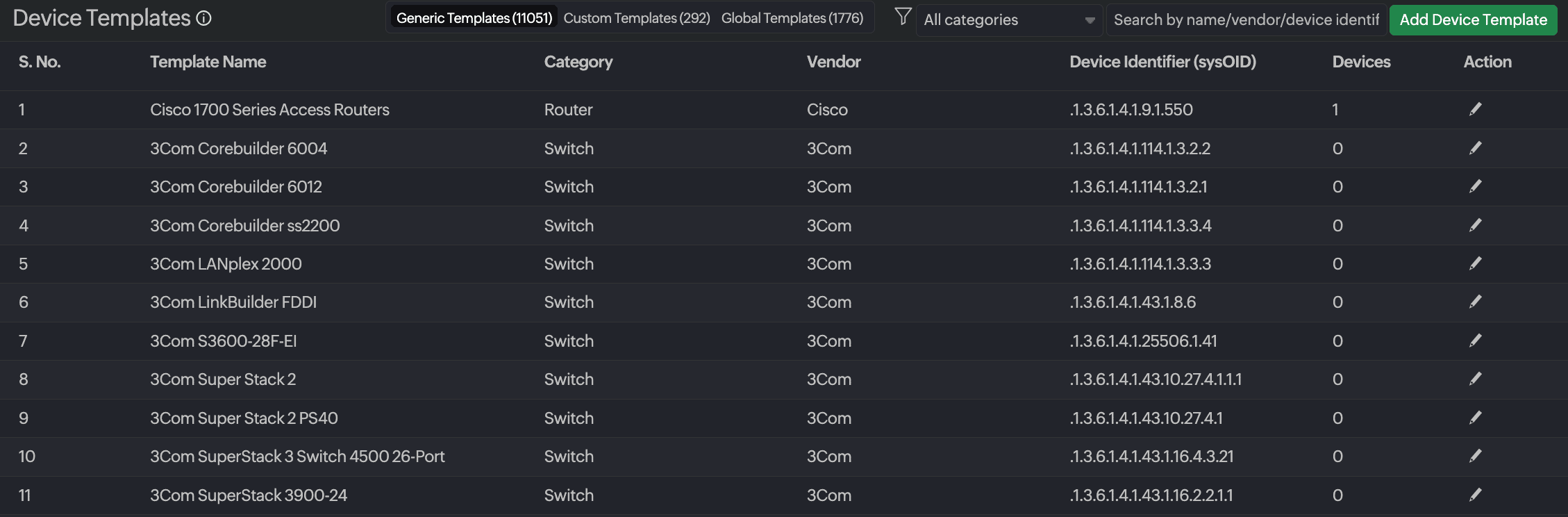Edit the 3Com Super Stack 2 PS40 template

(1476, 418)
